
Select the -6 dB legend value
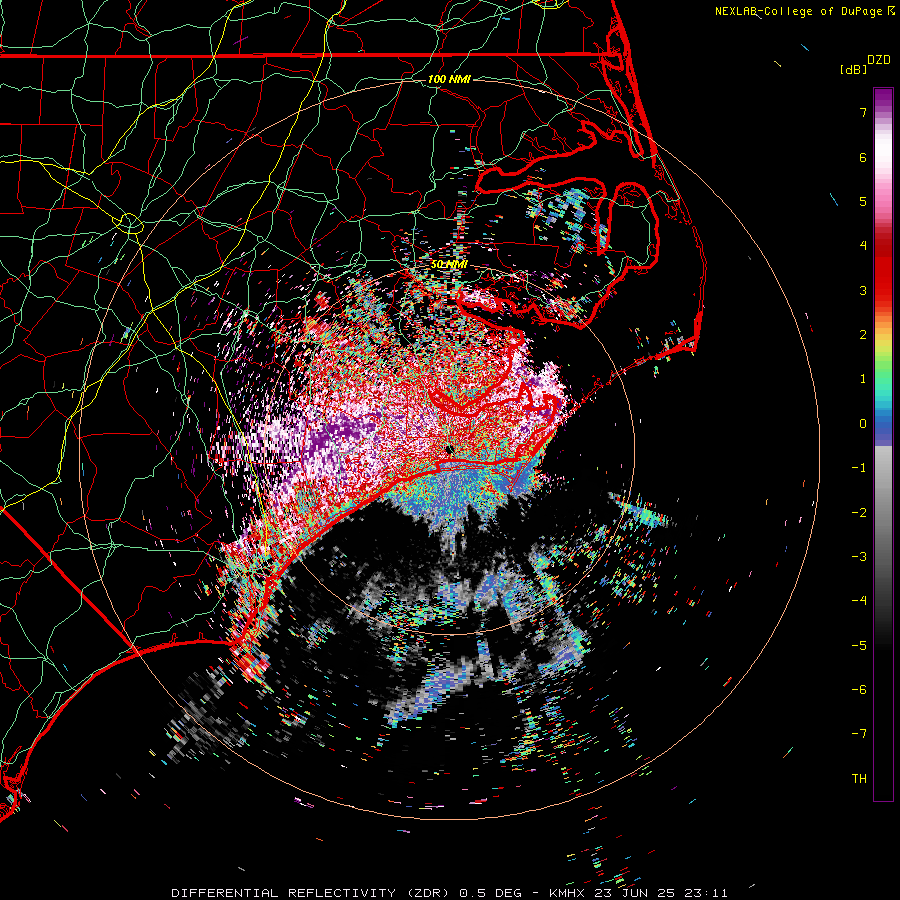point(859,690)
